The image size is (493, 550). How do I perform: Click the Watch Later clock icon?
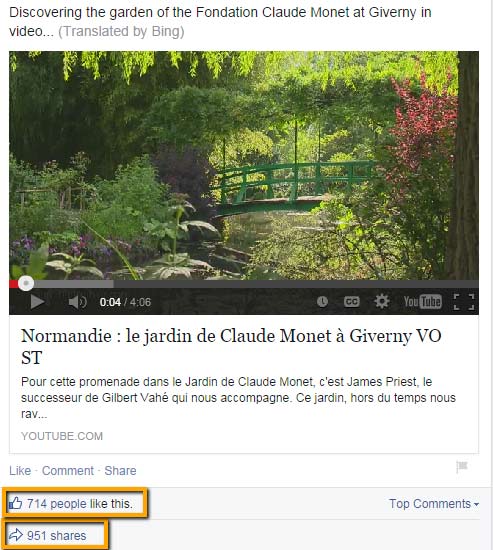point(322,301)
